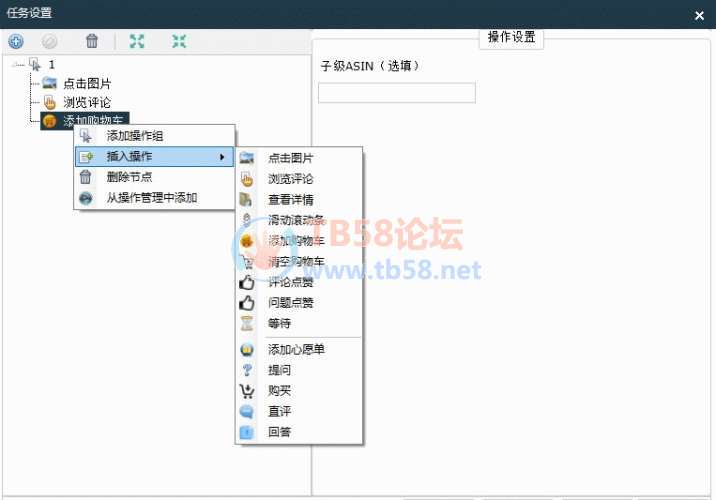
Task: Select 从操作管理中添加 menu entry
Action: tap(151, 198)
